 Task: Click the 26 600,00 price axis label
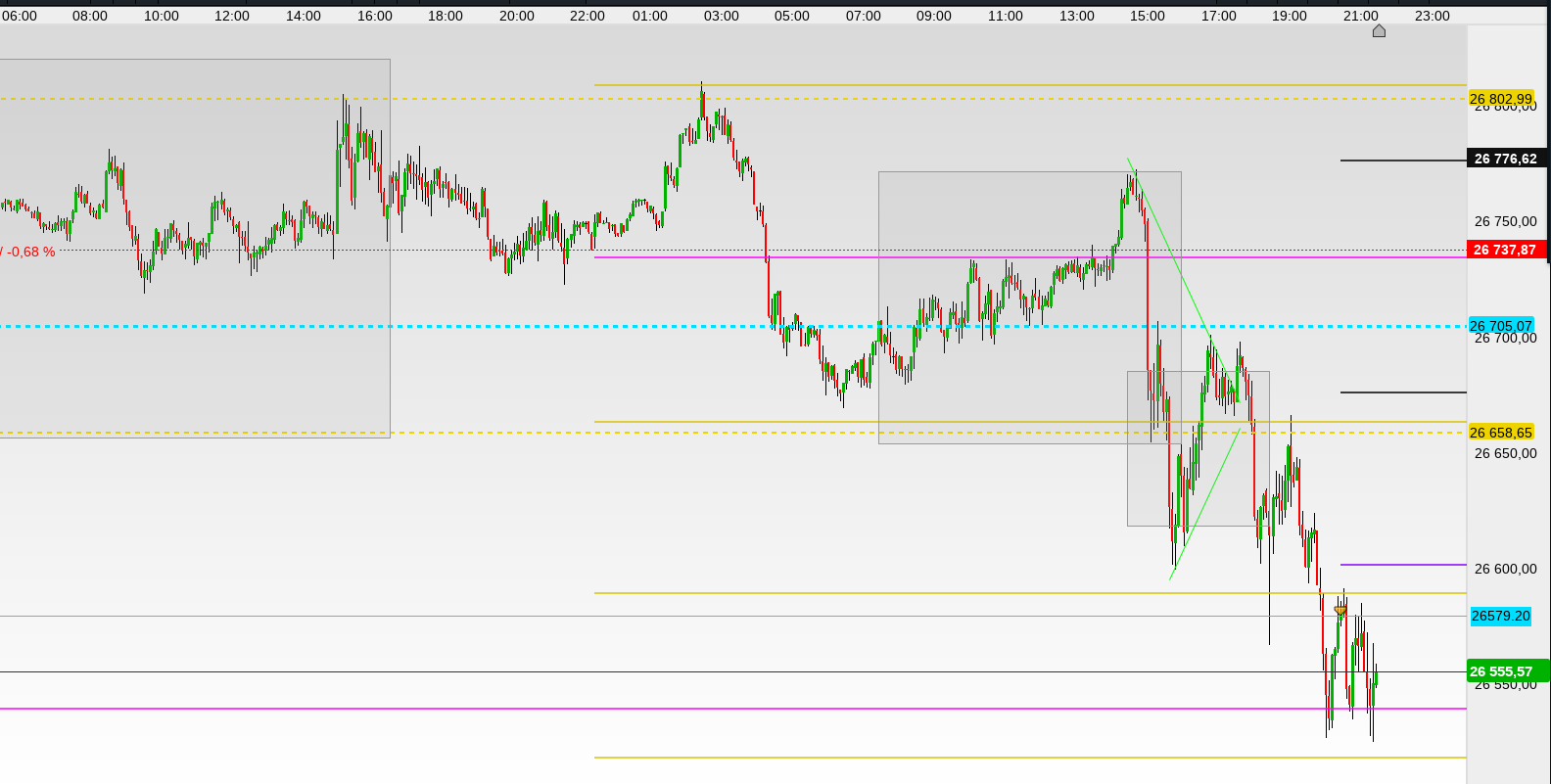click(x=1505, y=569)
